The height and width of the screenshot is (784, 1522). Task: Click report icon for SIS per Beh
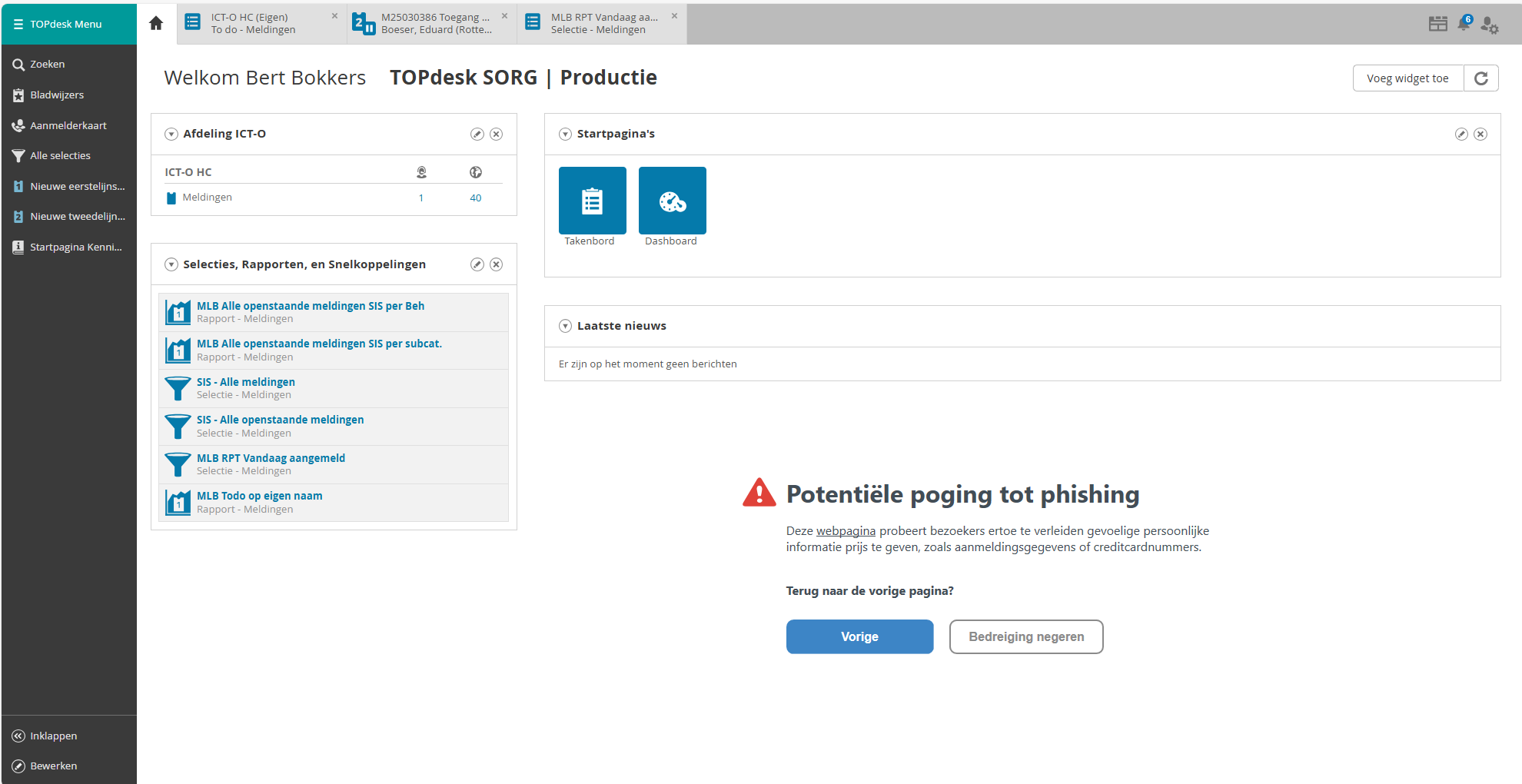pos(178,312)
